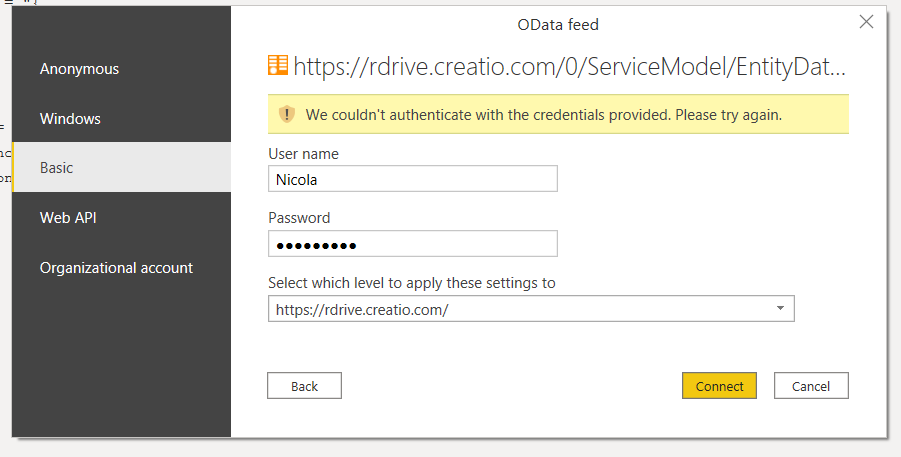Click the OData feed dialog title
This screenshot has width=901, height=457.
click(558, 25)
